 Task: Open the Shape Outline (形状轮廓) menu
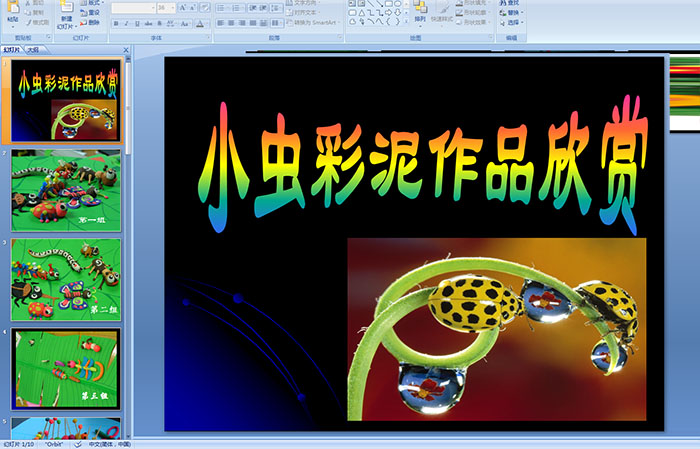[472, 12]
